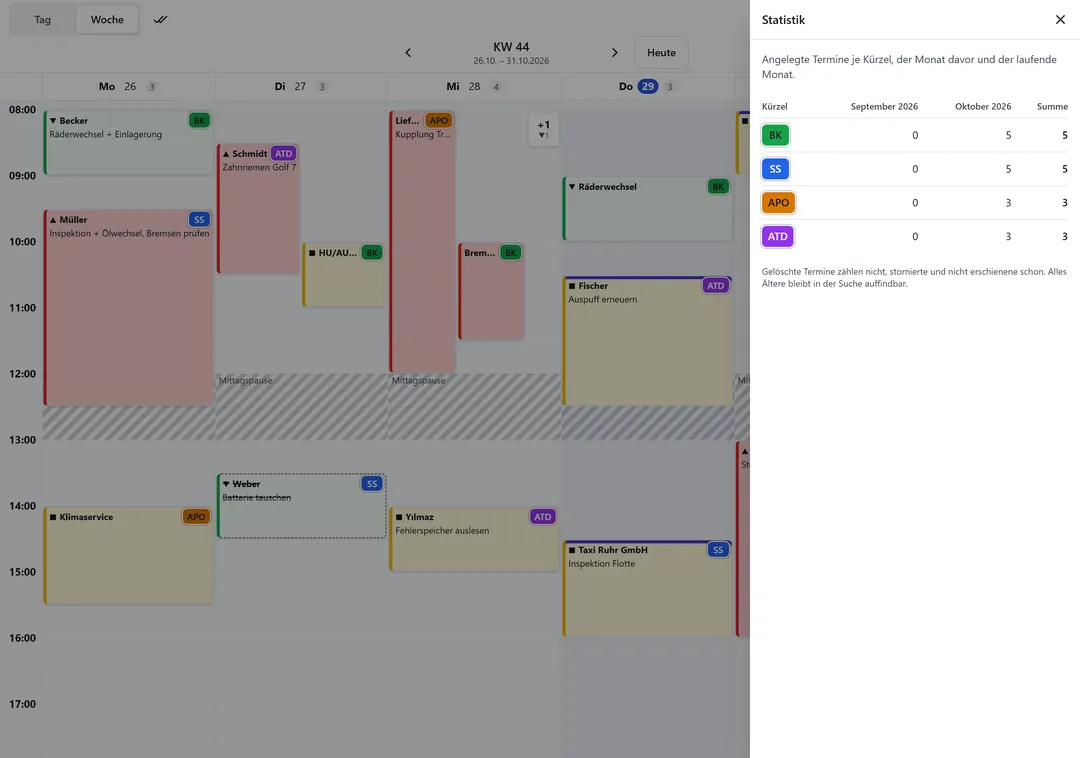Image resolution: width=1080 pixels, height=758 pixels.
Task: Click the BK badge on Becker appointment
Action: pyautogui.click(x=199, y=120)
